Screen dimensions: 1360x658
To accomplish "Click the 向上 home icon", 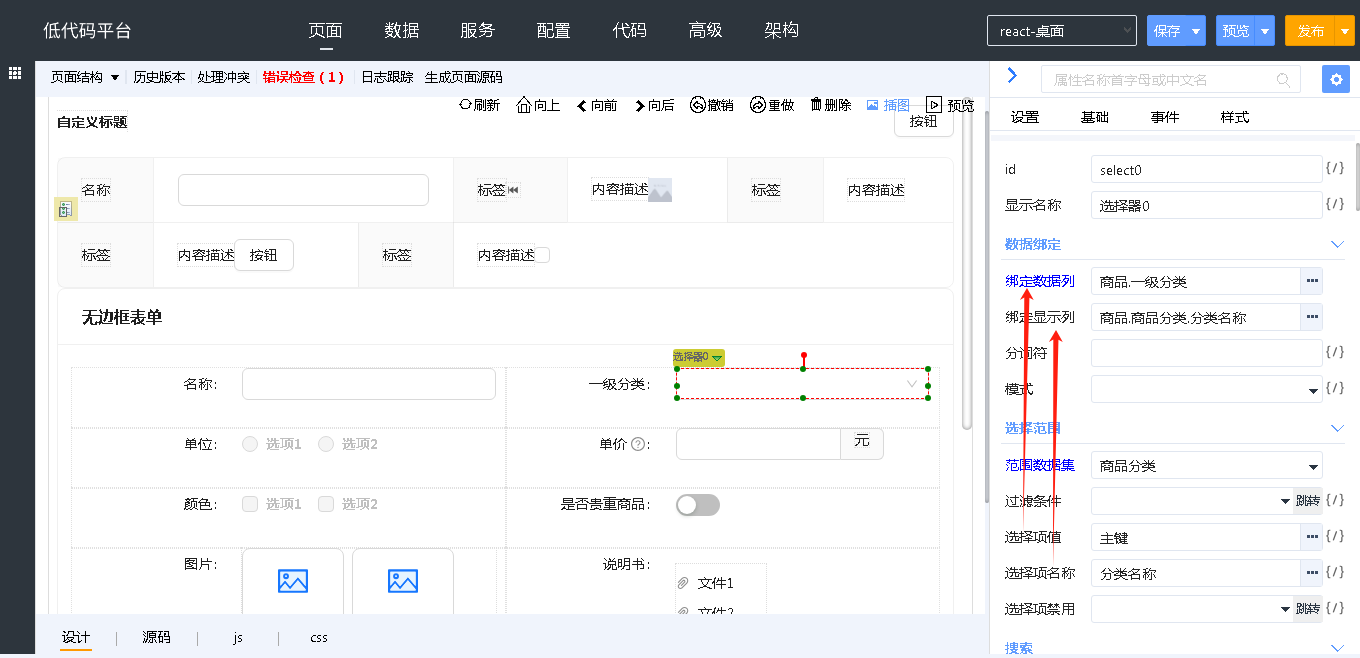I will point(524,105).
